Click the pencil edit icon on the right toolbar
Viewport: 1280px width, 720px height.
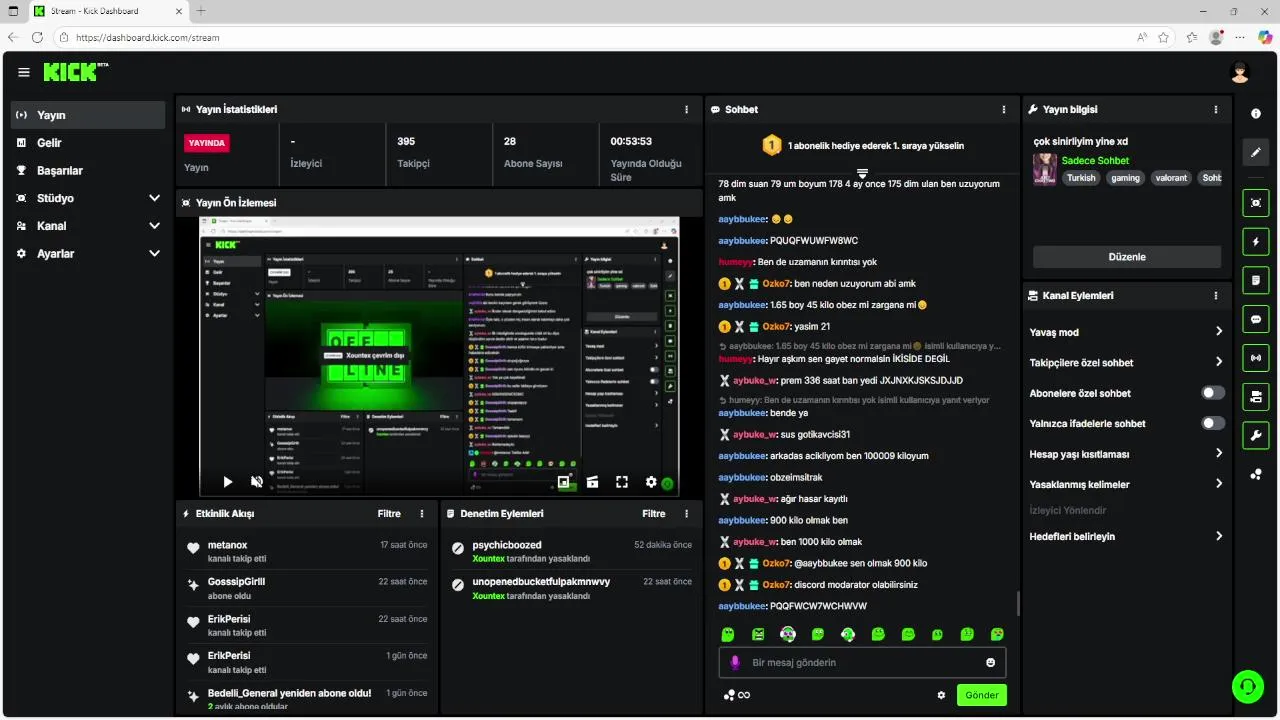point(1256,153)
